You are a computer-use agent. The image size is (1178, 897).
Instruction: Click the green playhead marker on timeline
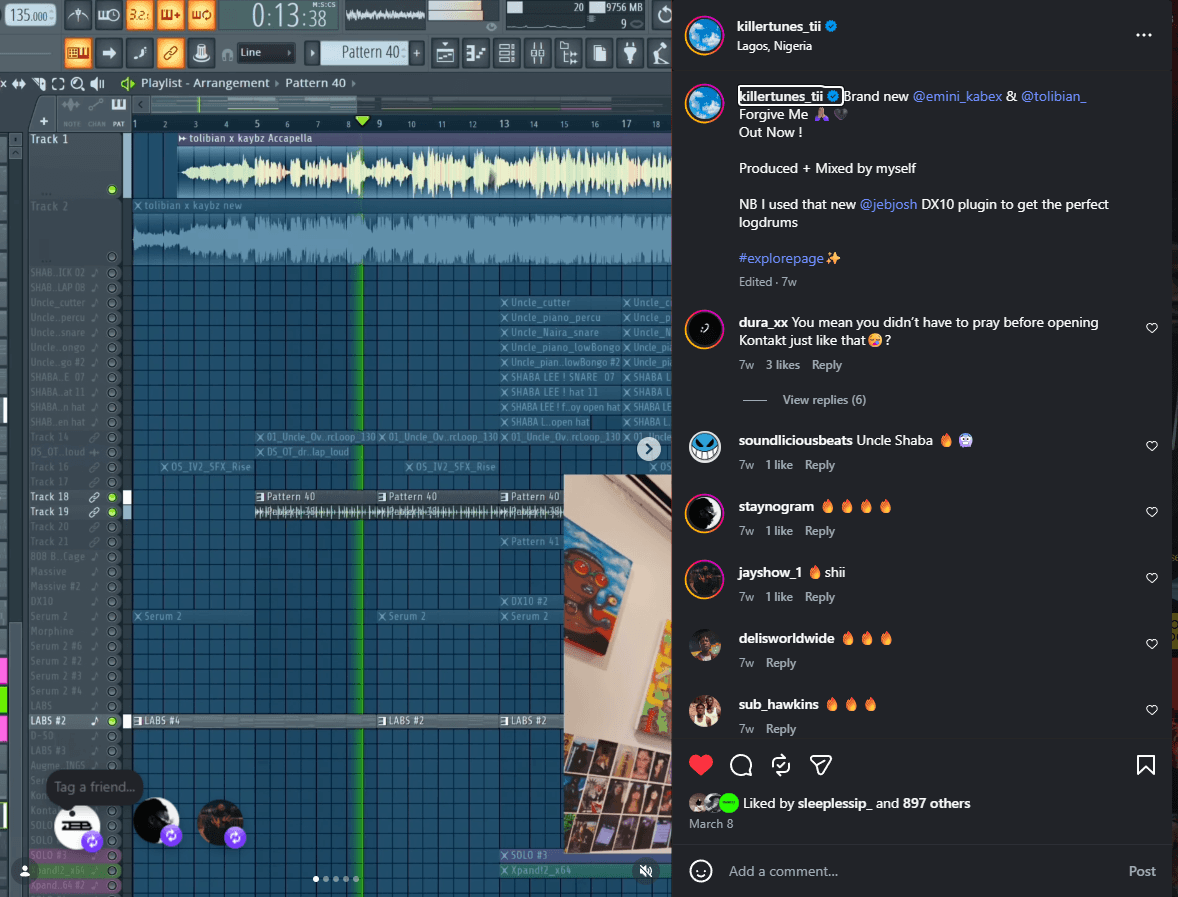point(363,120)
